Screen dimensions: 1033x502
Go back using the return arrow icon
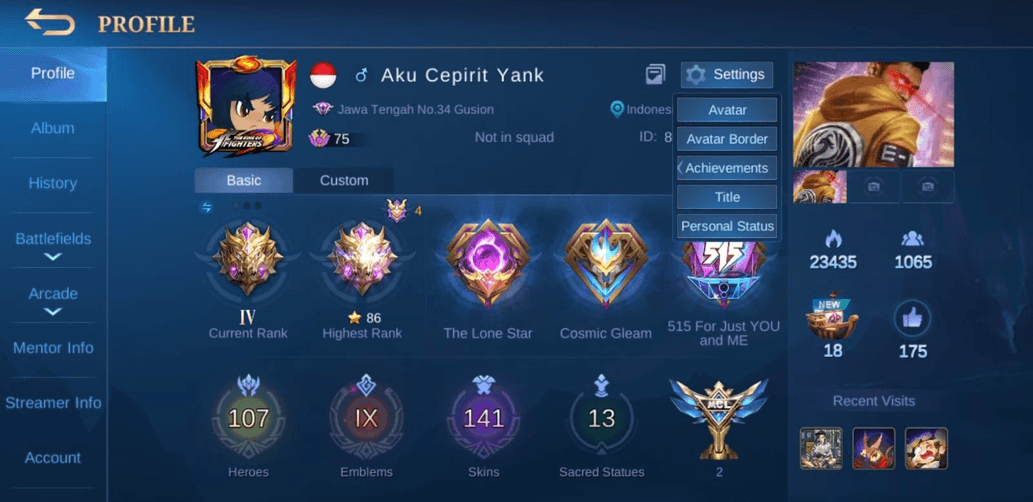pos(49,22)
